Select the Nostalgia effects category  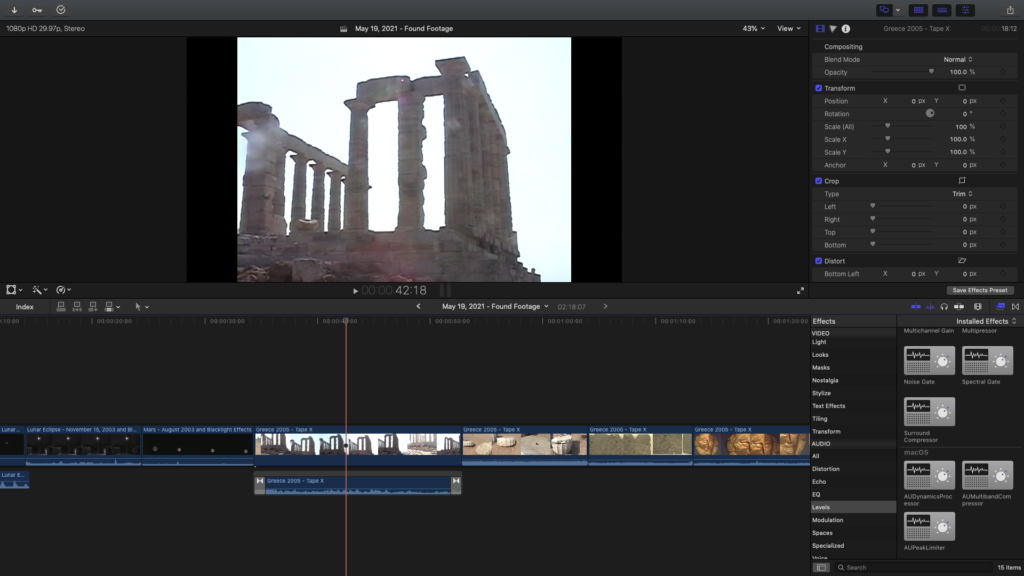click(x=825, y=380)
